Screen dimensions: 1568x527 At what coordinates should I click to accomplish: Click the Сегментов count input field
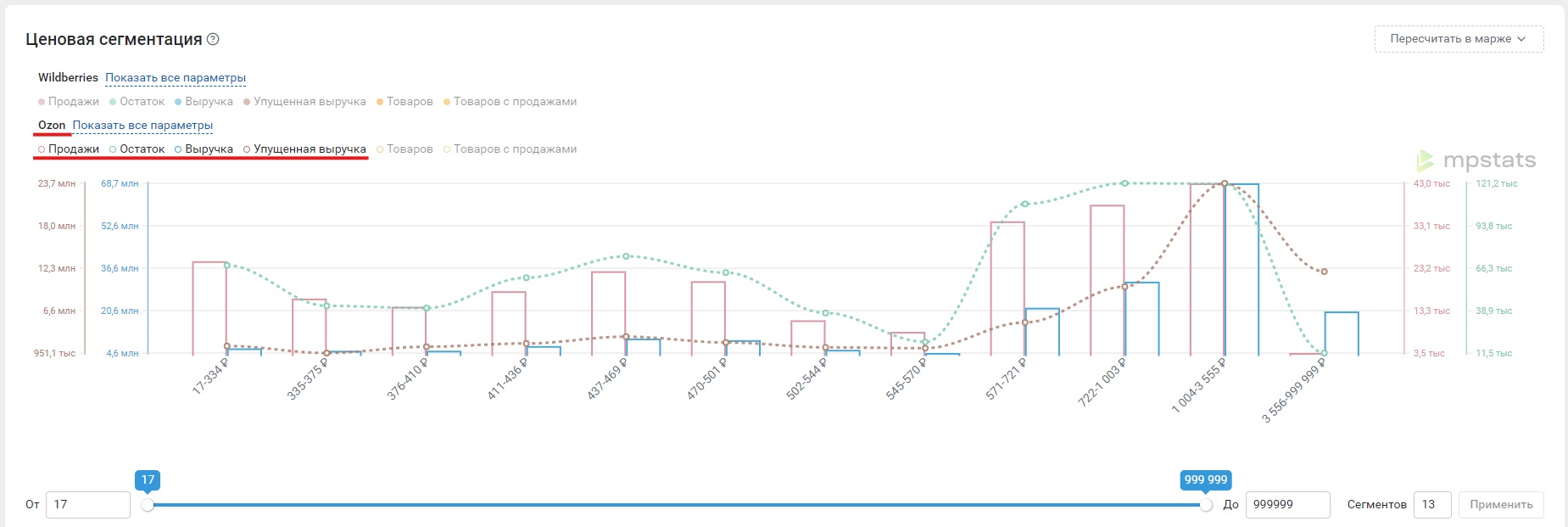(x=1432, y=504)
